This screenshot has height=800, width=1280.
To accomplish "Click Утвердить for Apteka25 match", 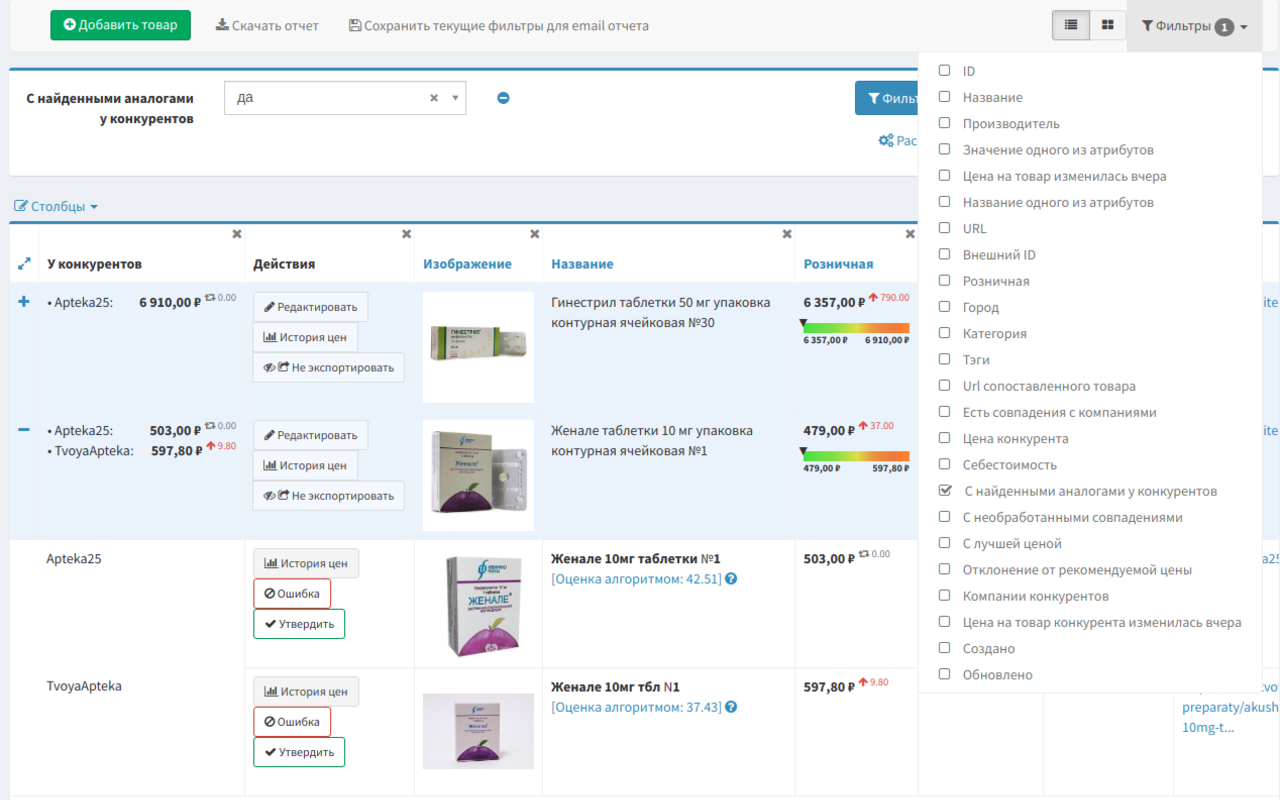I will point(299,624).
